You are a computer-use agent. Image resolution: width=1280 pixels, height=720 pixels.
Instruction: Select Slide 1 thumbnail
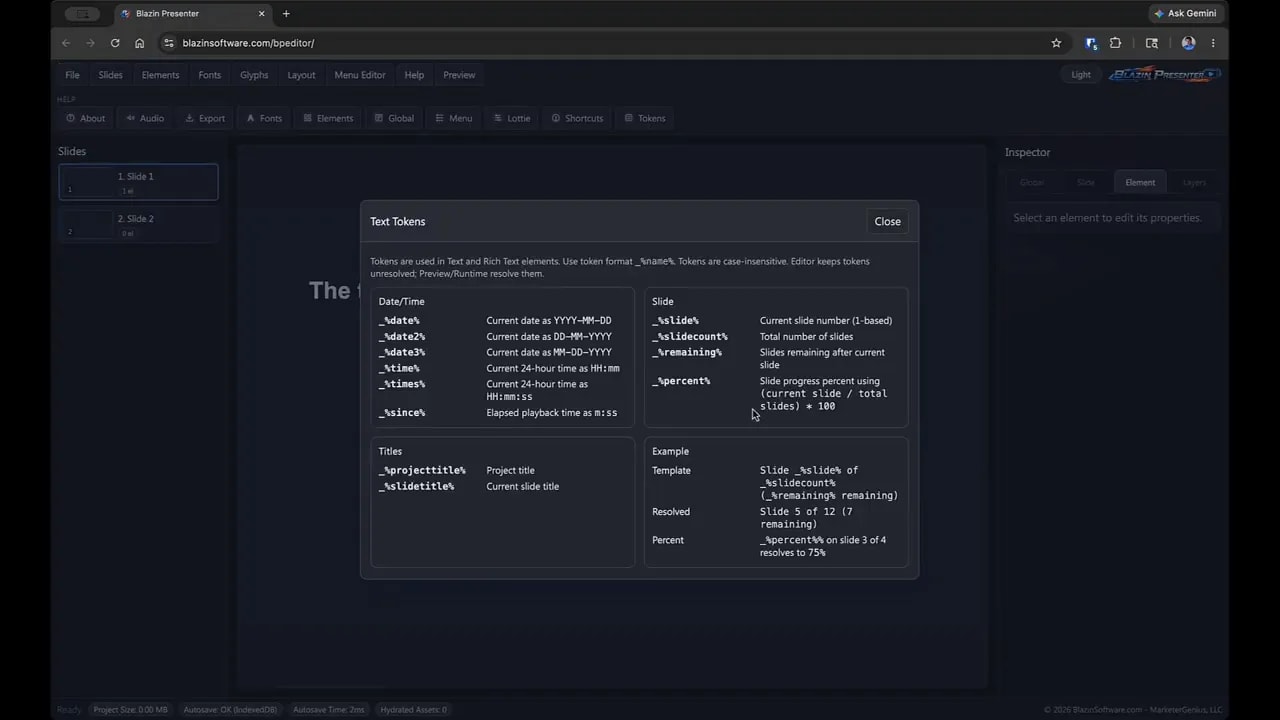pos(138,182)
